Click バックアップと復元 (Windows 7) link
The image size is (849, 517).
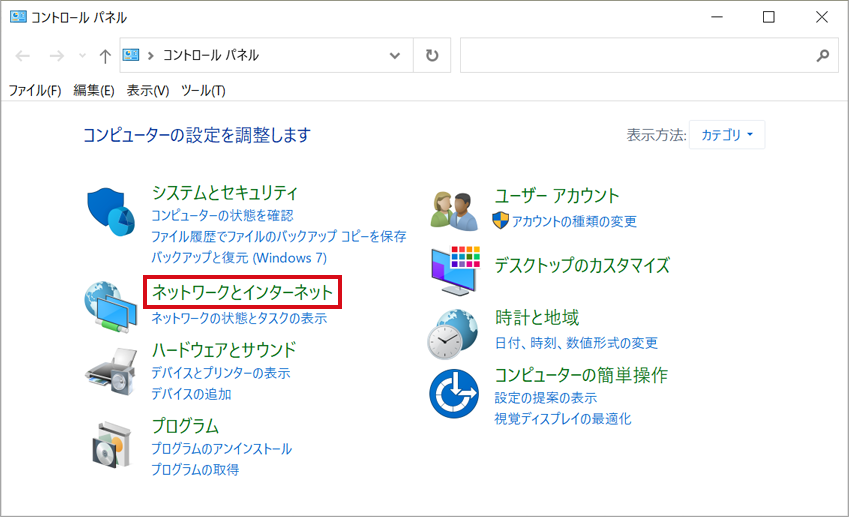click(x=239, y=258)
